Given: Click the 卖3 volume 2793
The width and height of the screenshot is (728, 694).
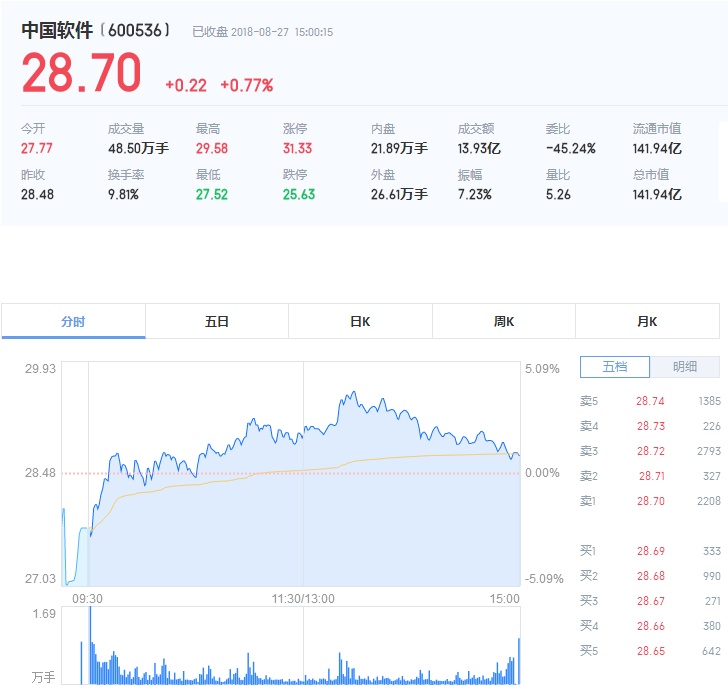Looking at the screenshot, I should (709, 451).
